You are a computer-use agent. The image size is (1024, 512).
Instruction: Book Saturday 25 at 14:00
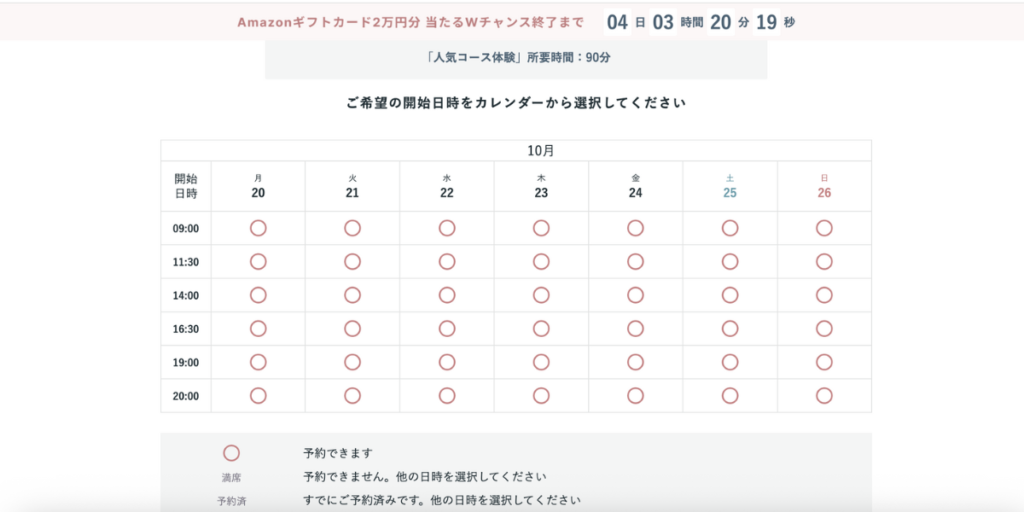point(730,295)
